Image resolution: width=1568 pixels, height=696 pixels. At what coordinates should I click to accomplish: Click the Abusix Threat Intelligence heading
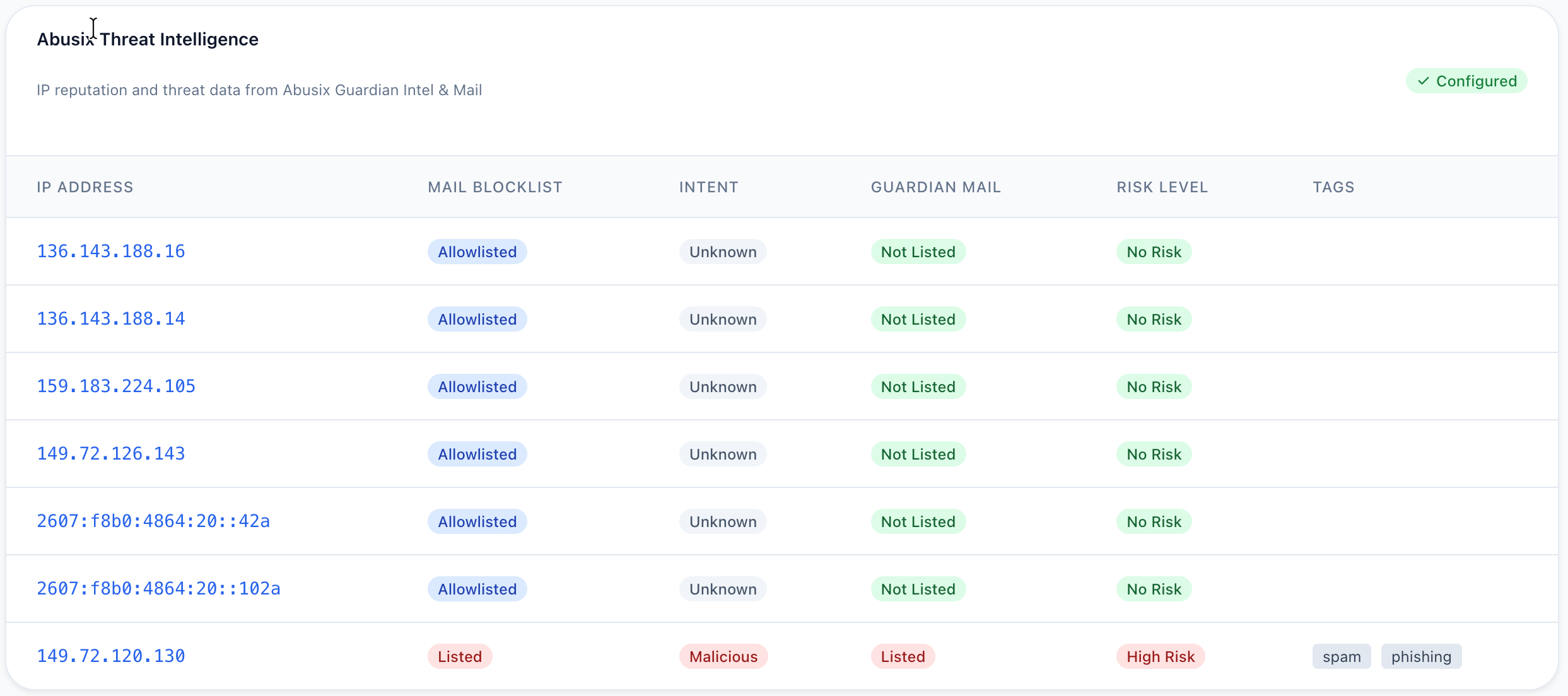(147, 38)
